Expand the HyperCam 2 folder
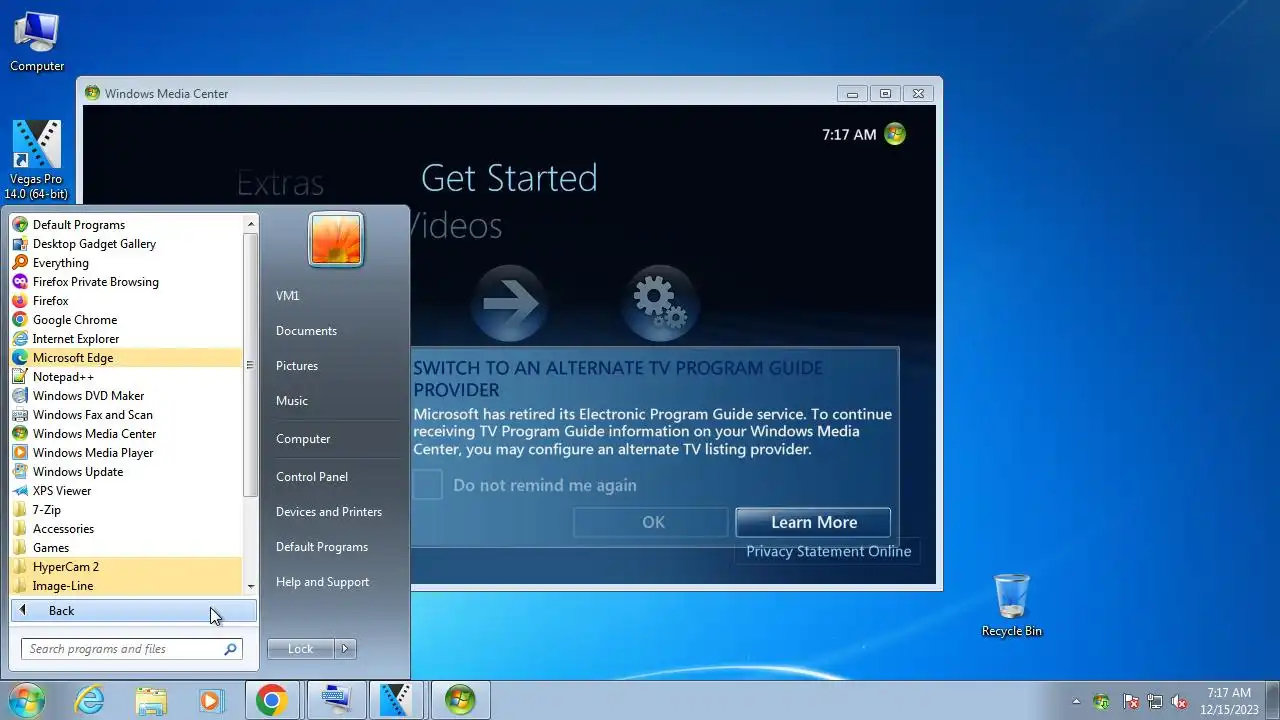The width and height of the screenshot is (1280, 720). (126, 567)
